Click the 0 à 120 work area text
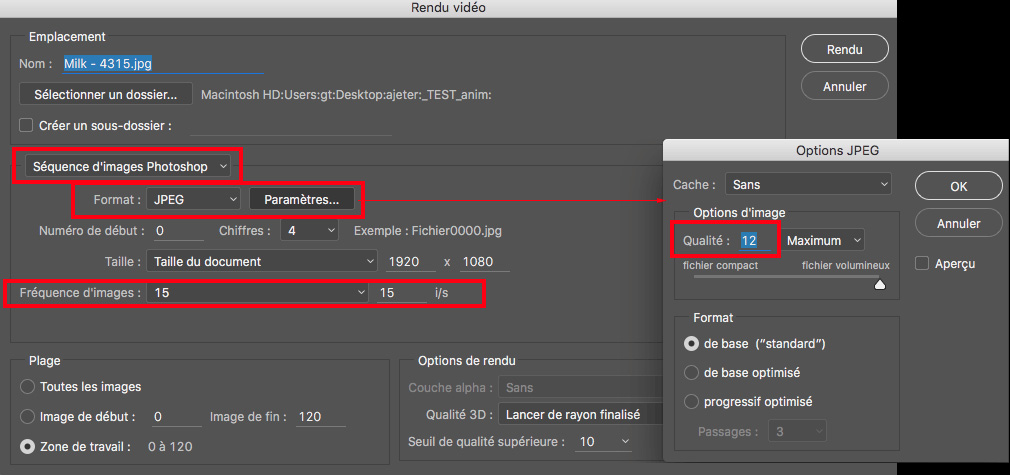Viewport: 1010px width, 475px height. (170, 446)
